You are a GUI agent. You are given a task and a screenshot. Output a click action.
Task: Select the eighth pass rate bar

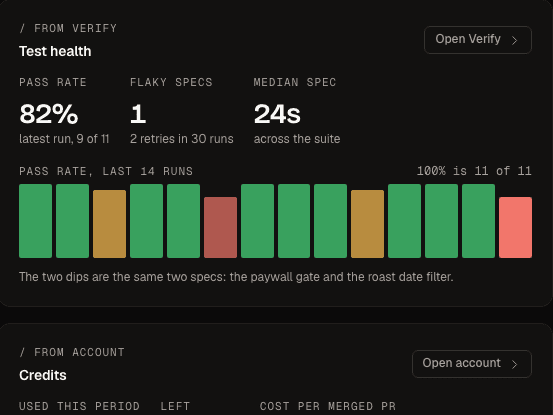[294, 221]
